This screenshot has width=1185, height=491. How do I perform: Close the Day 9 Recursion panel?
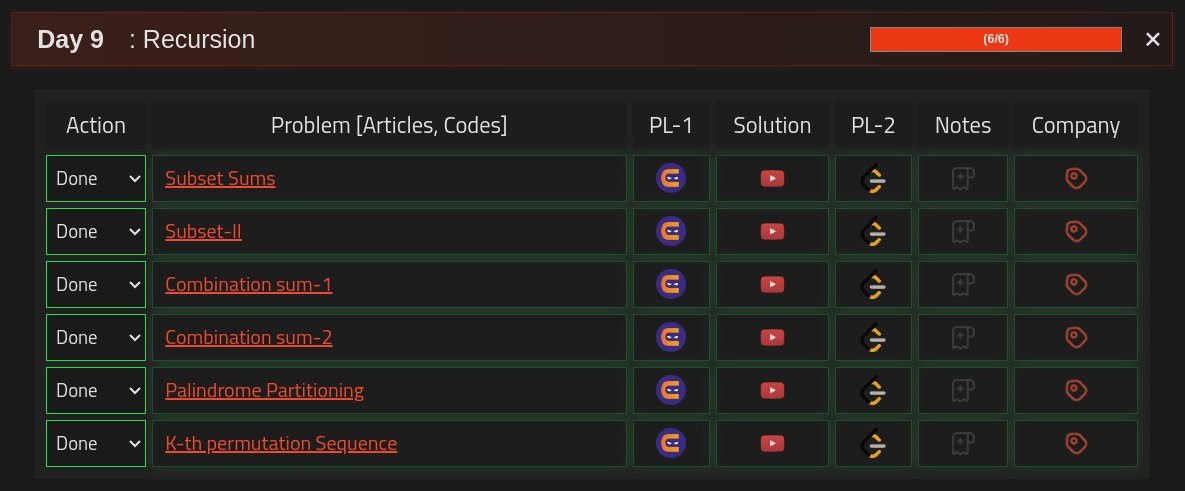[1153, 39]
